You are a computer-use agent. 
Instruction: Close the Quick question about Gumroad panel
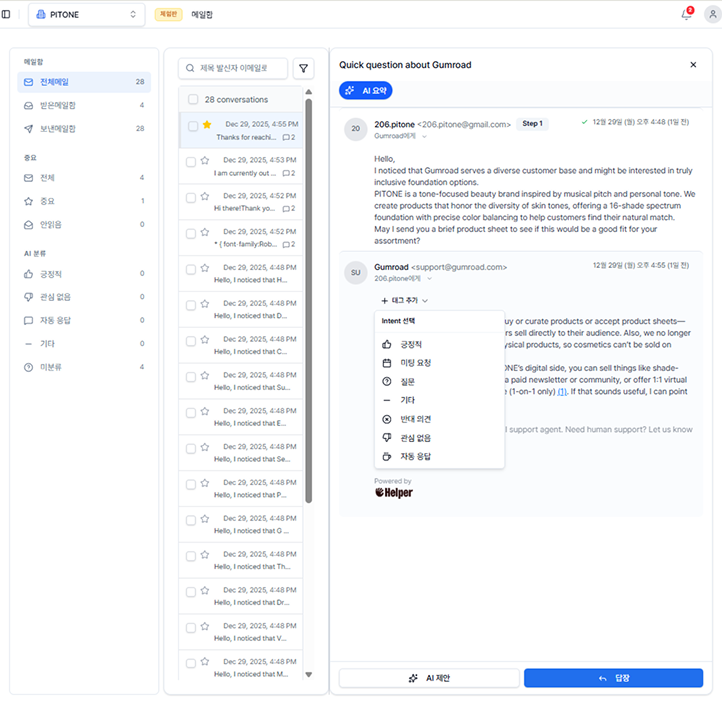pos(693,65)
